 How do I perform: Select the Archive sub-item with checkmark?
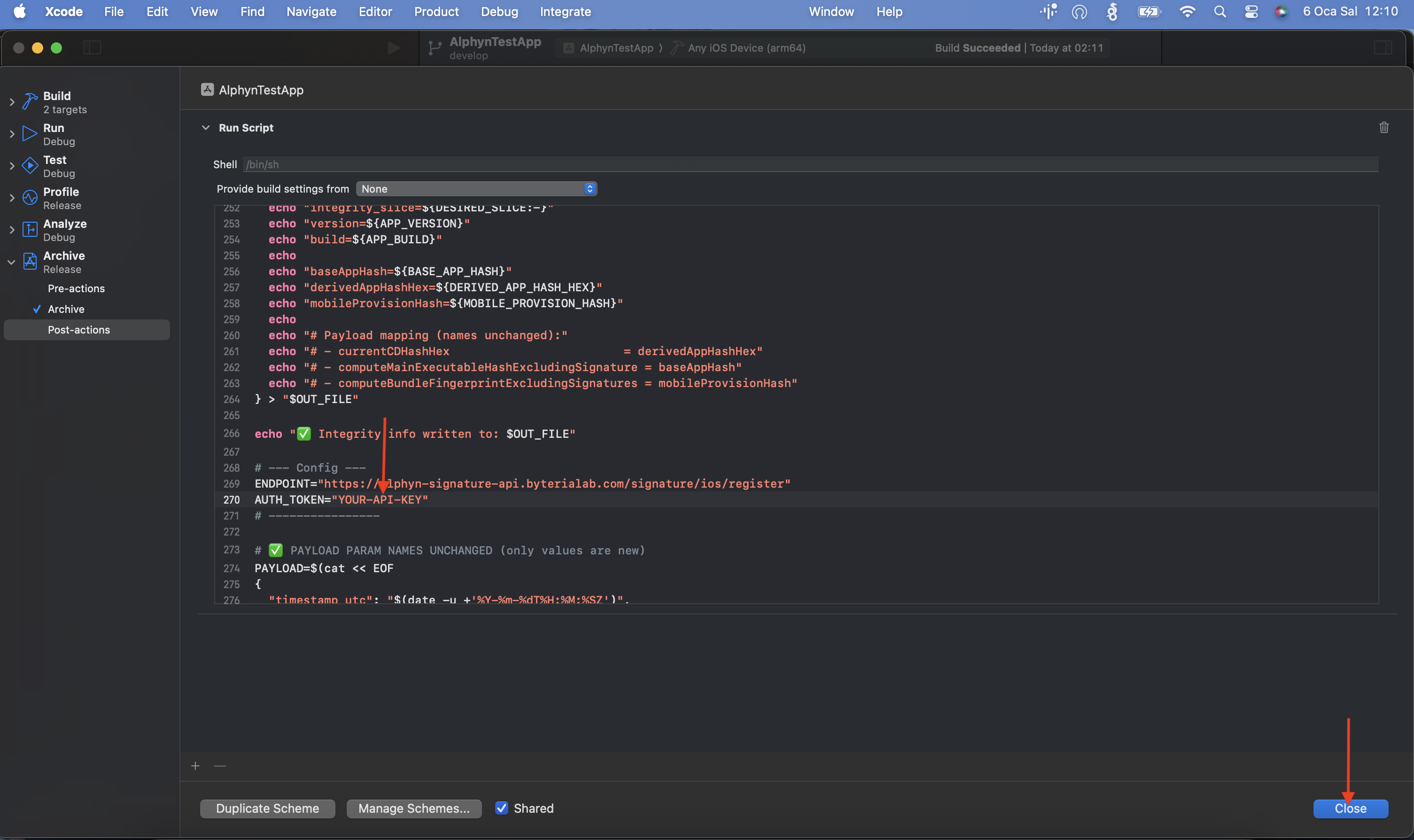point(66,309)
